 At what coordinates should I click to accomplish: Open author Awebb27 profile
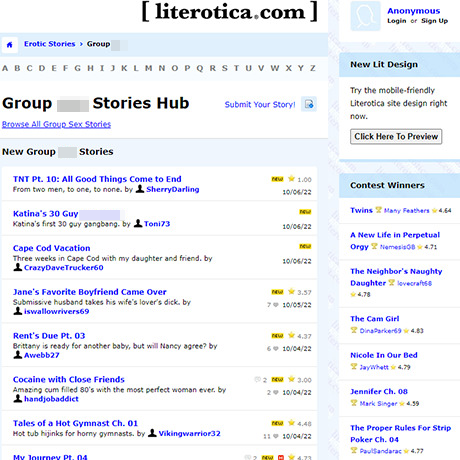pos(42,355)
